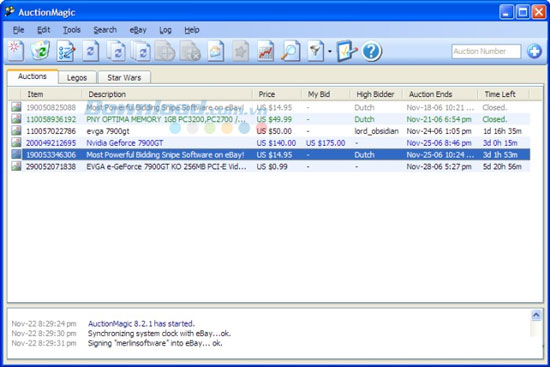This screenshot has width=550, height=367.
Task: Switch to the Auctions tab
Action: pos(32,76)
